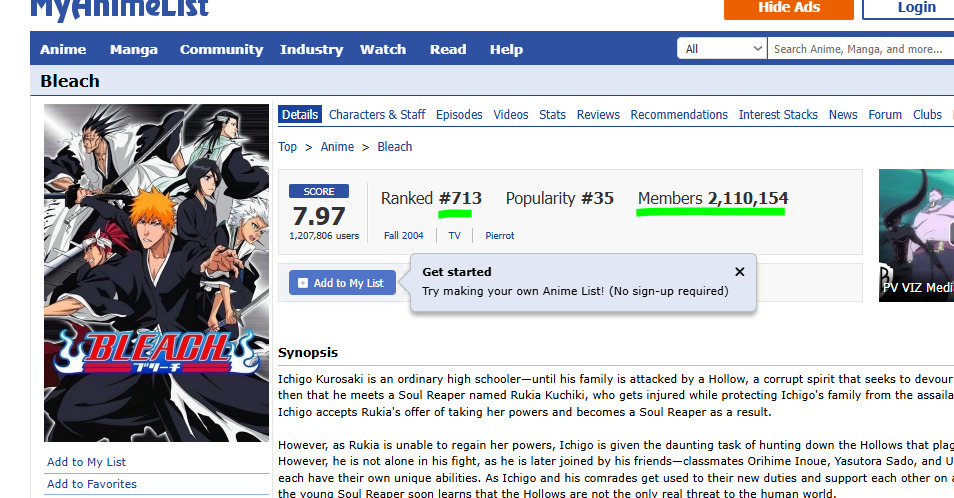The height and width of the screenshot is (498, 954).
Task: Click the search input field
Action: pyautogui.click(x=860, y=49)
